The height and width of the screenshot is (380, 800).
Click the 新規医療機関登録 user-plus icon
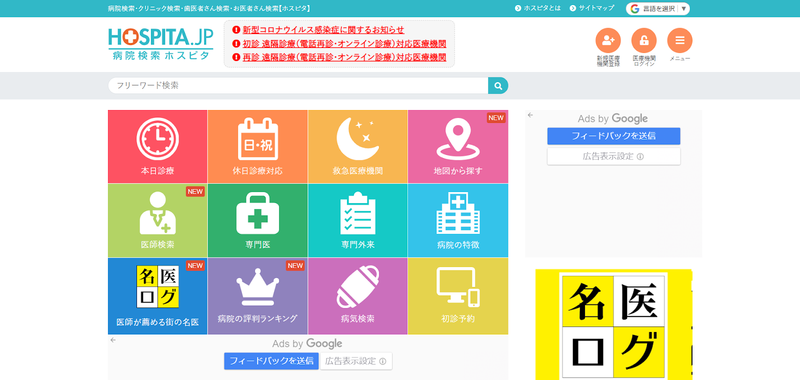608,40
